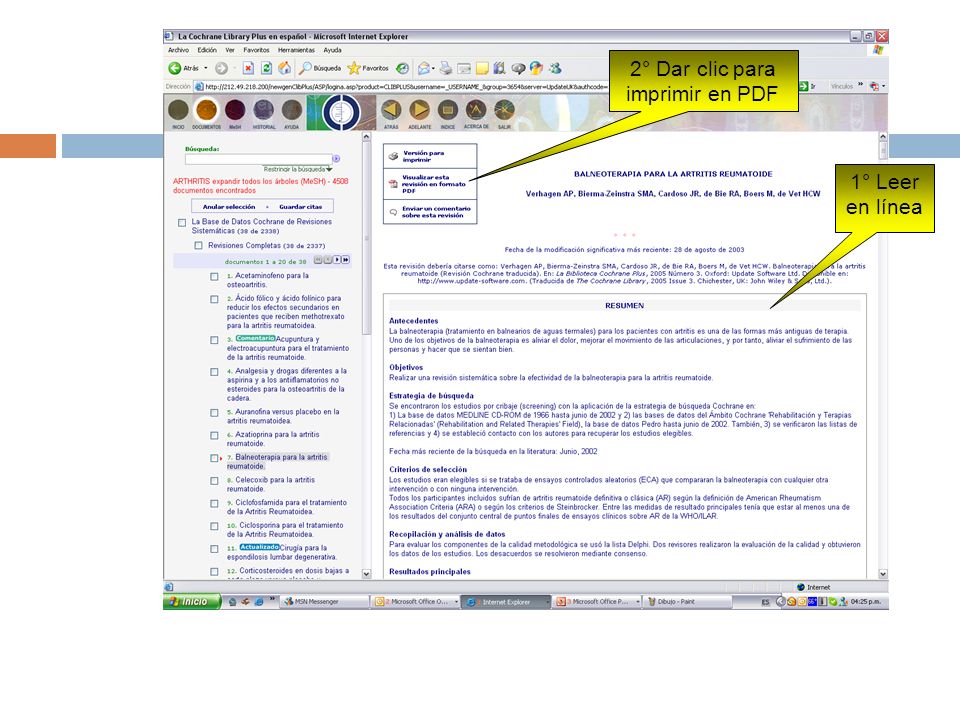
Task: Open 'Ciclofosfamida para el tratamiento' list item
Action: [x=287, y=507]
